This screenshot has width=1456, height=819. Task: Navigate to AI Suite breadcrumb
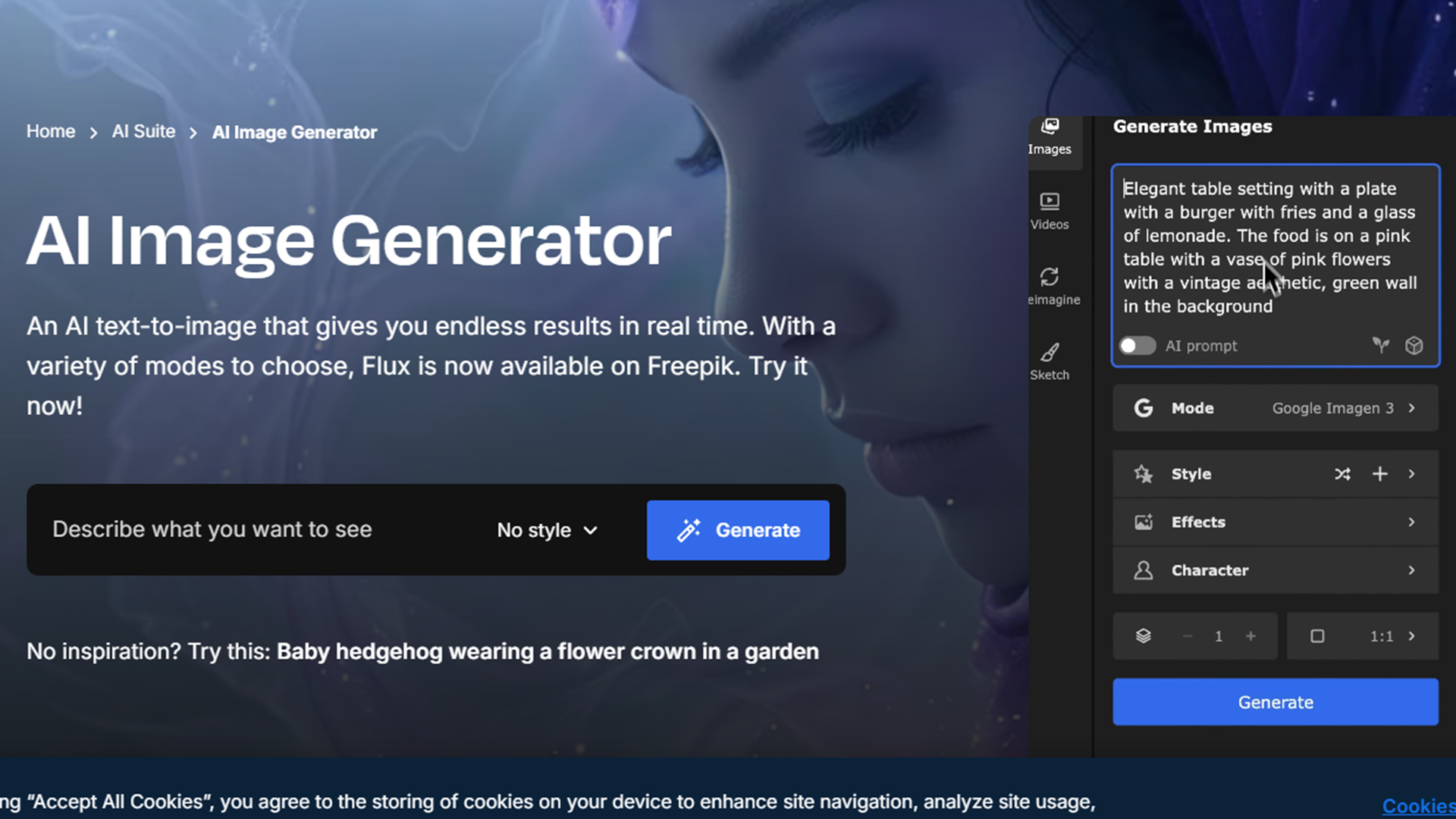point(143,131)
